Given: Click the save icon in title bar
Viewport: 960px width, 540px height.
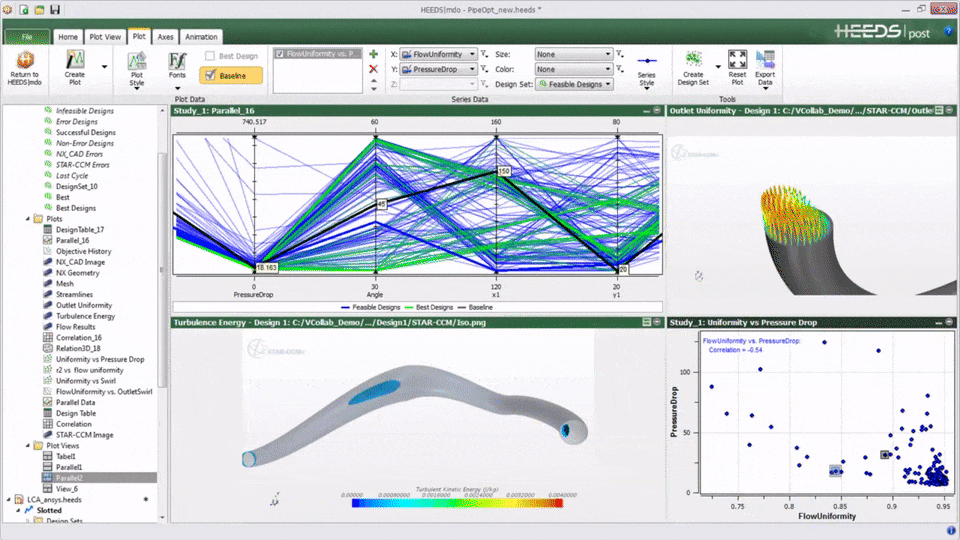Looking at the screenshot, I should coord(55,9).
